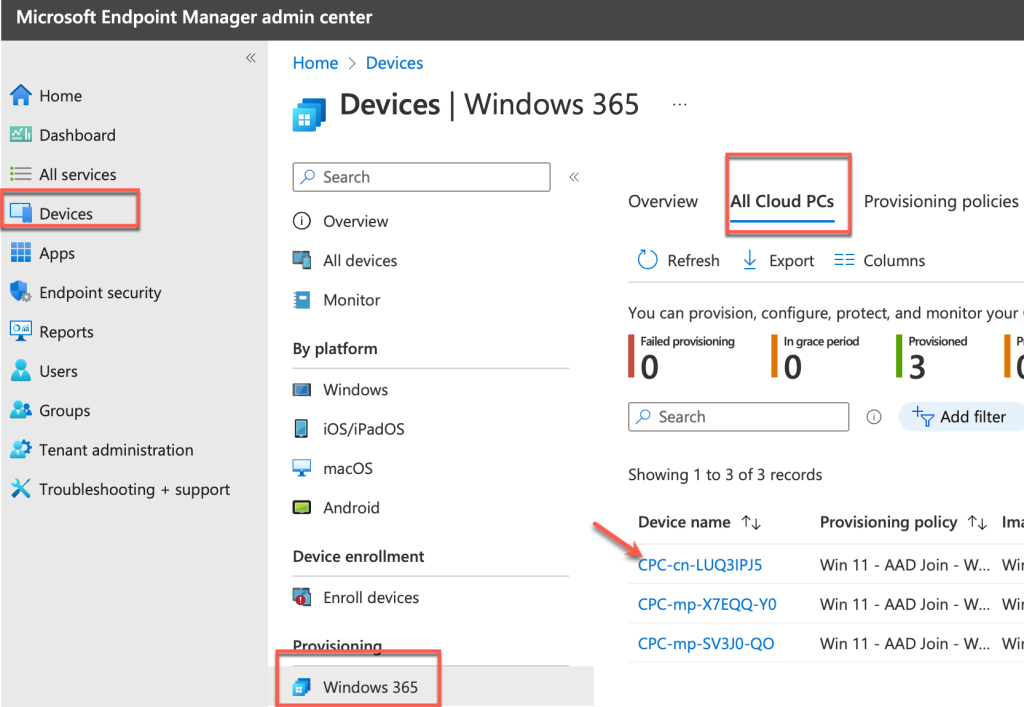Go to Devices in the breadcrumb

pos(394,63)
